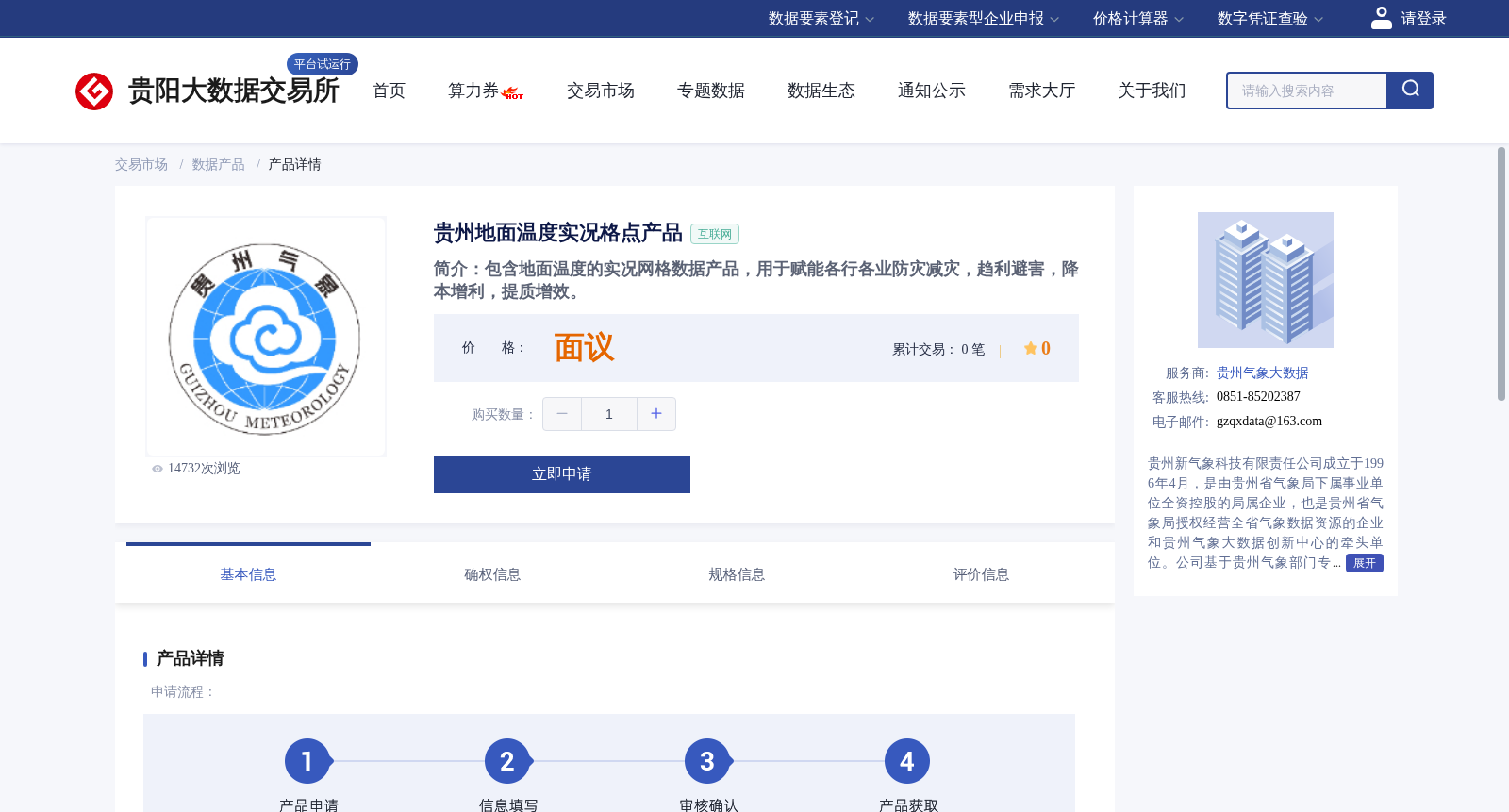This screenshot has height=812, width=1509.
Task: Open the 关于我们 menu item
Action: click(x=1152, y=91)
